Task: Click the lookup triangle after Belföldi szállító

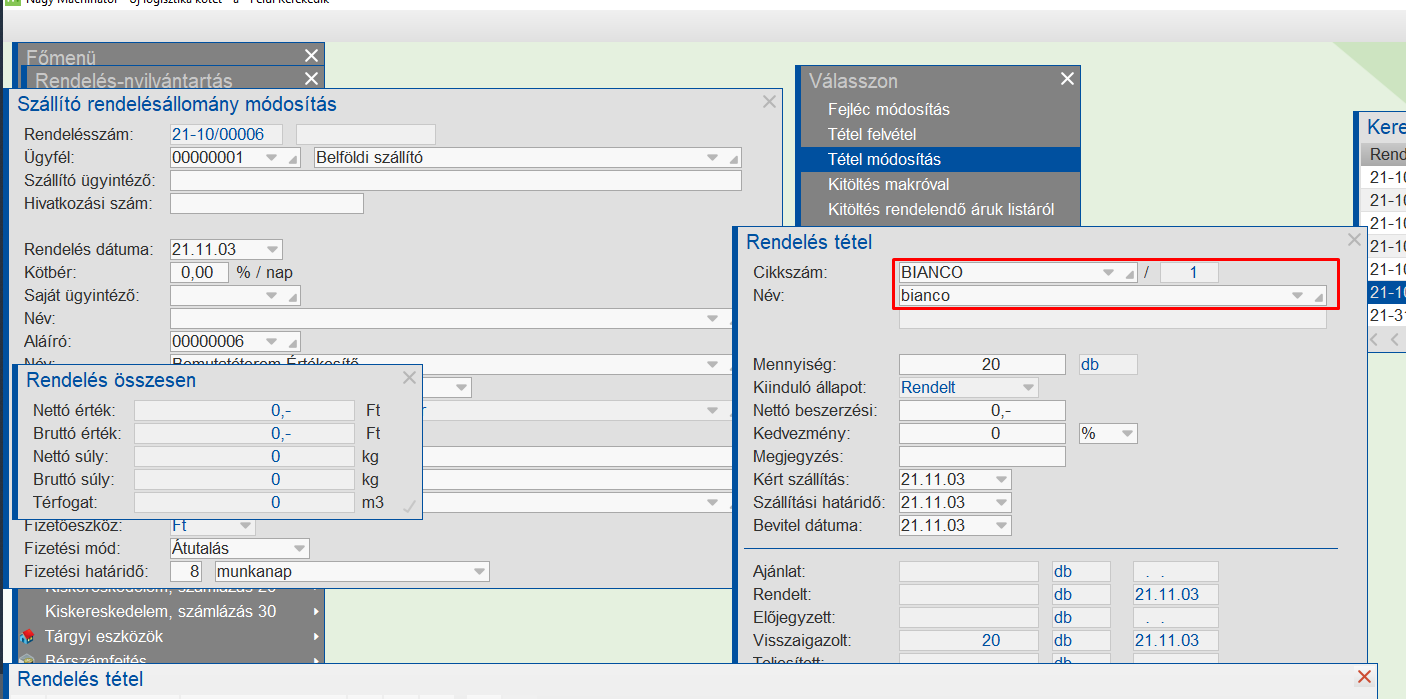Action: pyautogui.click(x=735, y=158)
